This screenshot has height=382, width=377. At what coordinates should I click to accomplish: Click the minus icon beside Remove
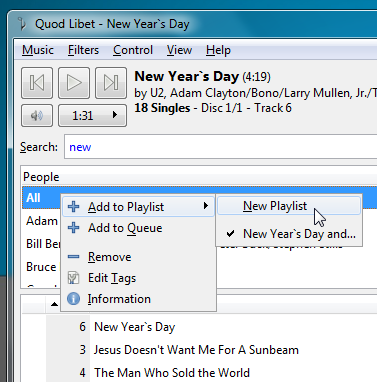[74, 257]
